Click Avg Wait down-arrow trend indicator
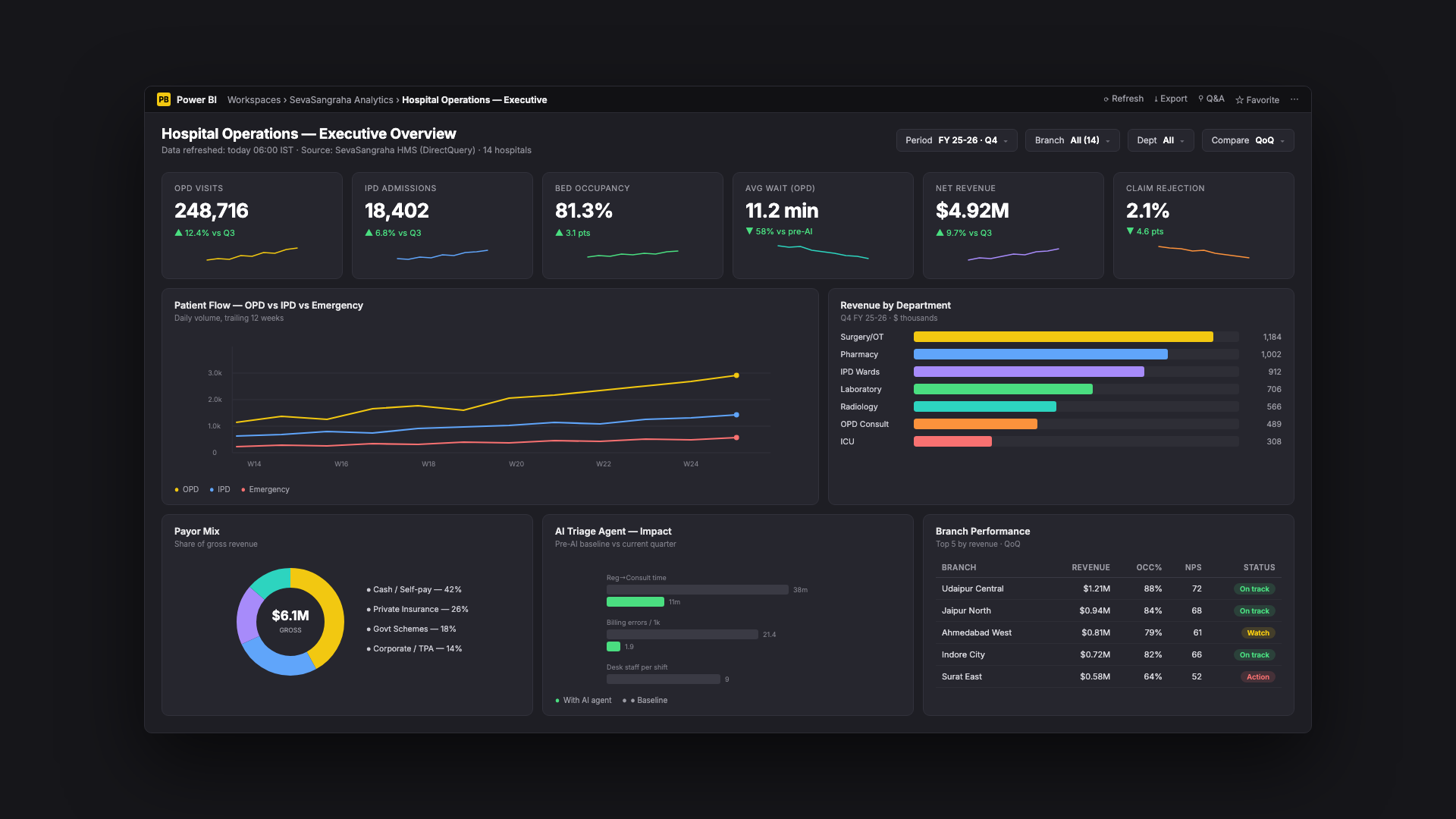 [x=750, y=231]
